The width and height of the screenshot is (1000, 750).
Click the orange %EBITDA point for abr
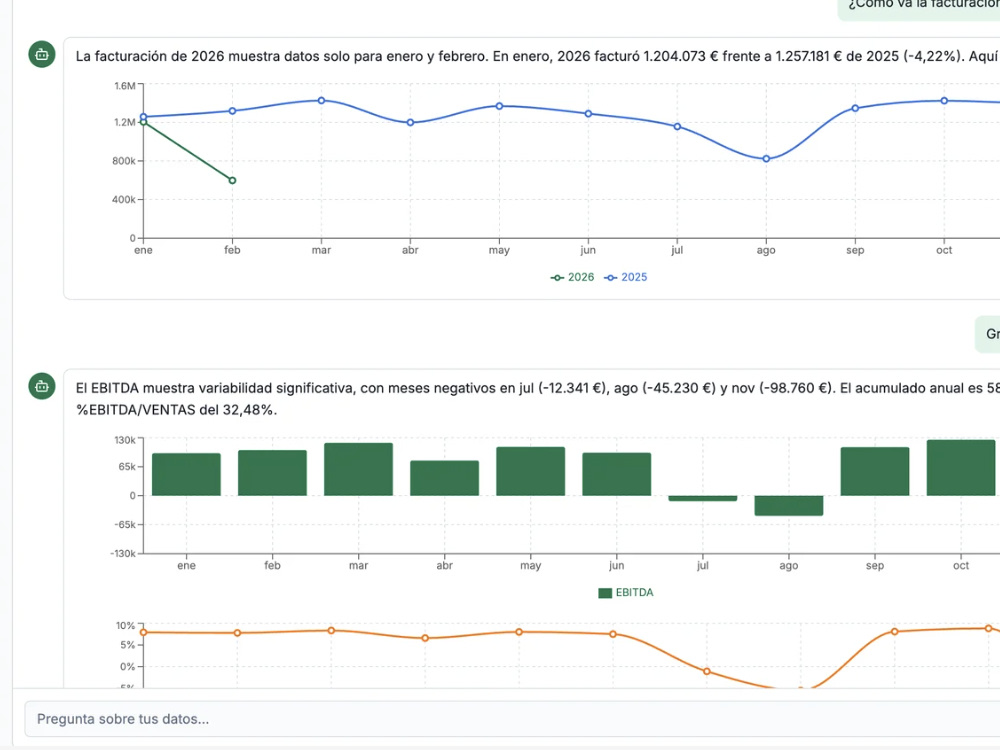point(425,638)
